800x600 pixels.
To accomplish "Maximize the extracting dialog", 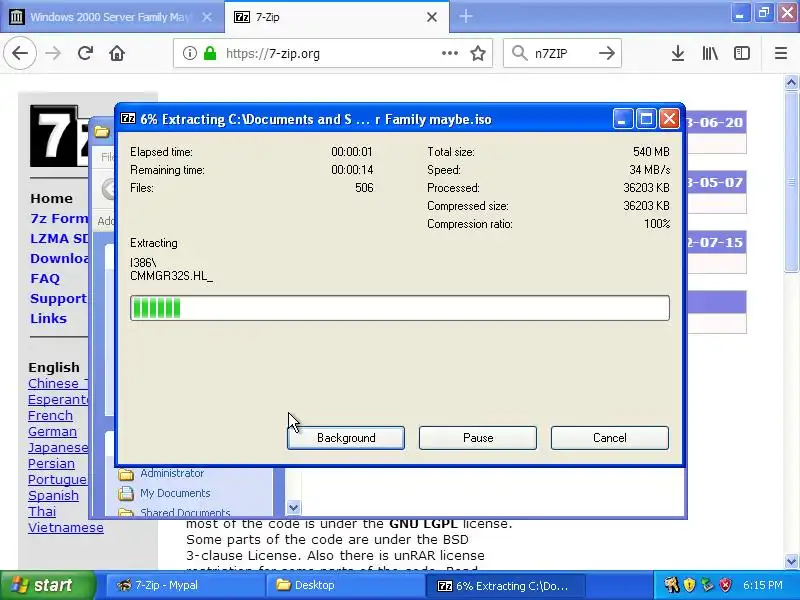I will pos(646,119).
